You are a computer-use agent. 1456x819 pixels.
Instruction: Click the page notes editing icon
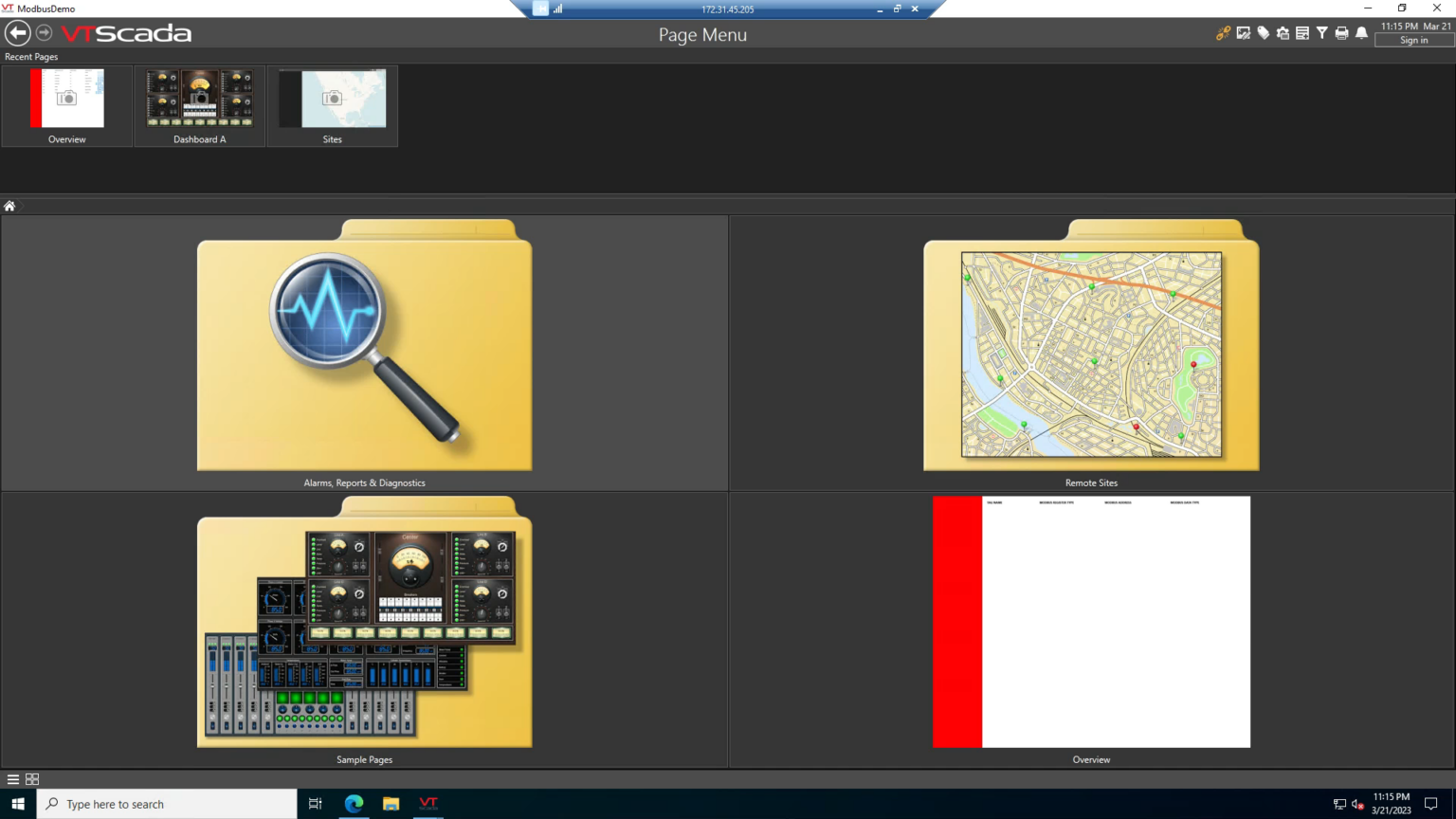click(1244, 32)
